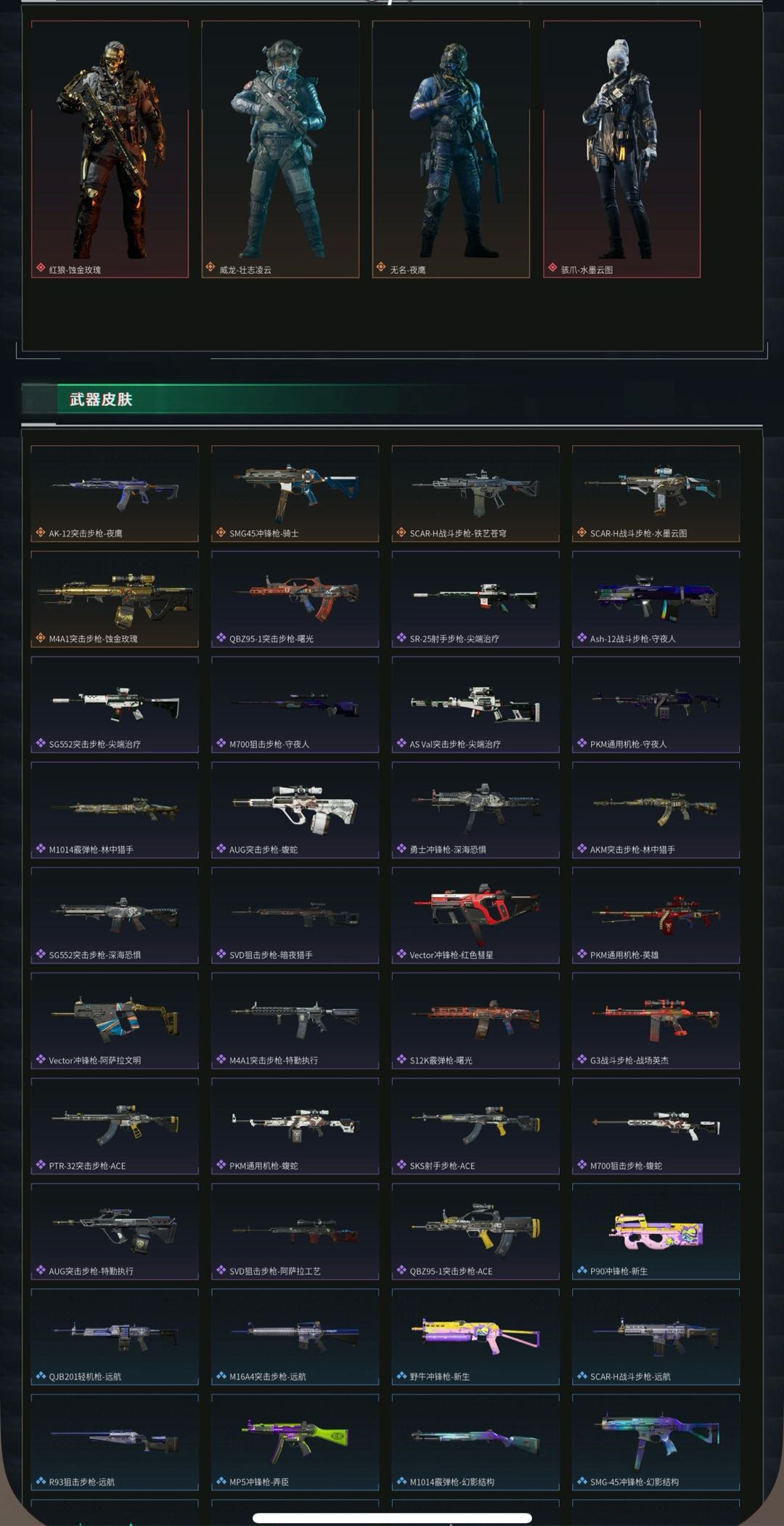Choose the 无名-夜鹰 operator skin card
Viewport: 784px width, 1526px height.
[x=451, y=149]
